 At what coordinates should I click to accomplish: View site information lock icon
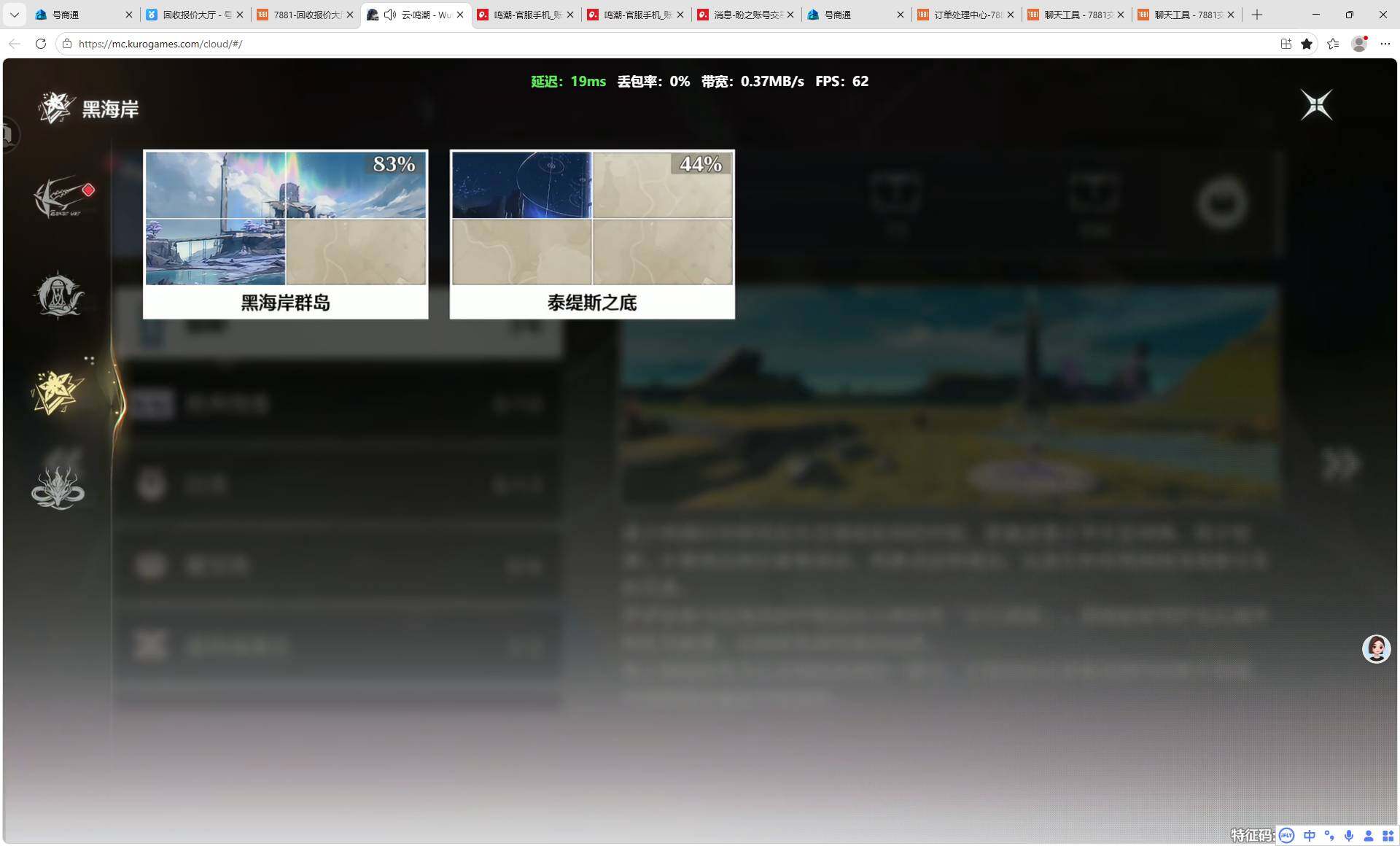pyautogui.click(x=67, y=44)
